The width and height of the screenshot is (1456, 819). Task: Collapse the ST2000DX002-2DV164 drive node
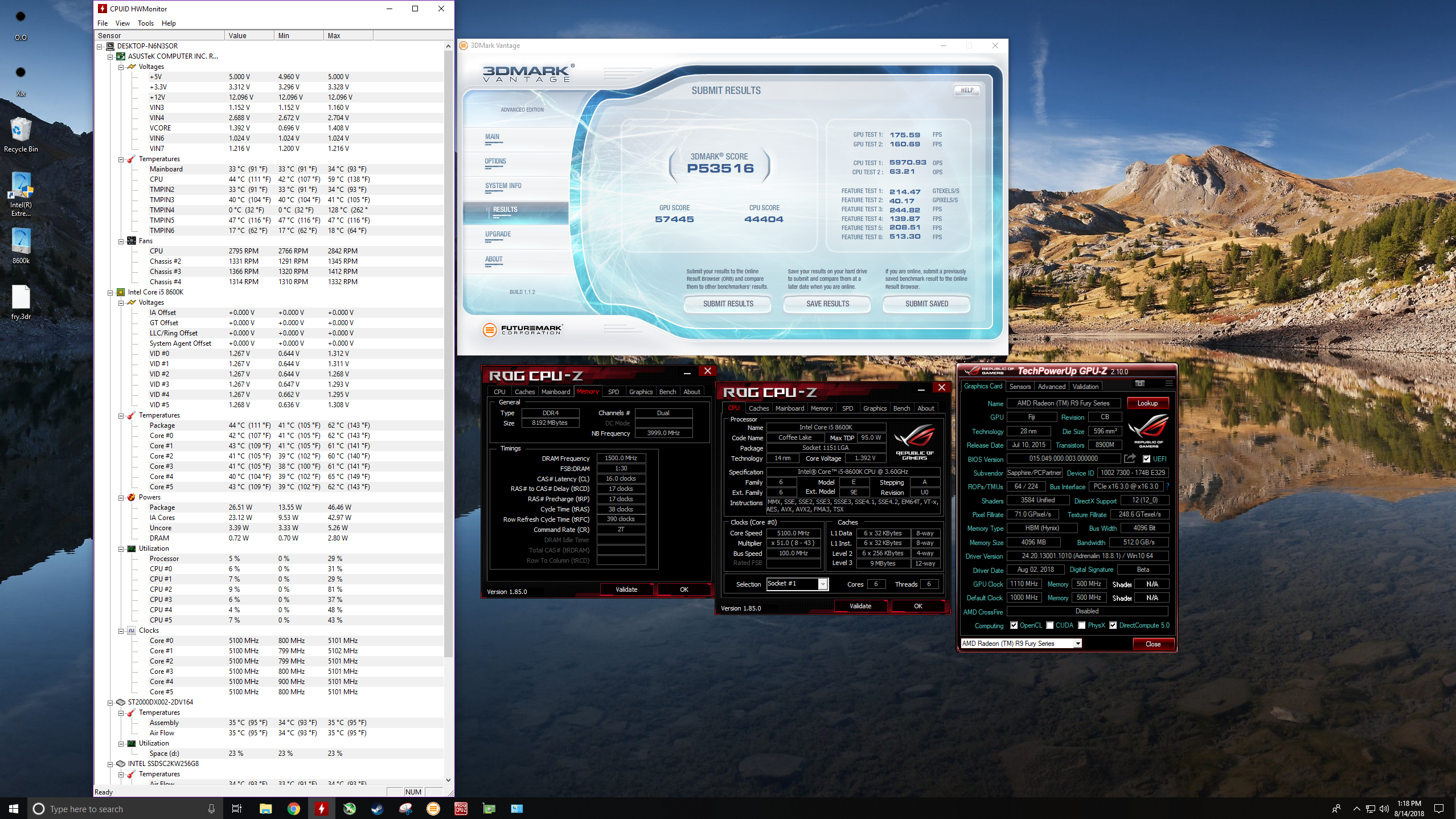click(110, 702)
